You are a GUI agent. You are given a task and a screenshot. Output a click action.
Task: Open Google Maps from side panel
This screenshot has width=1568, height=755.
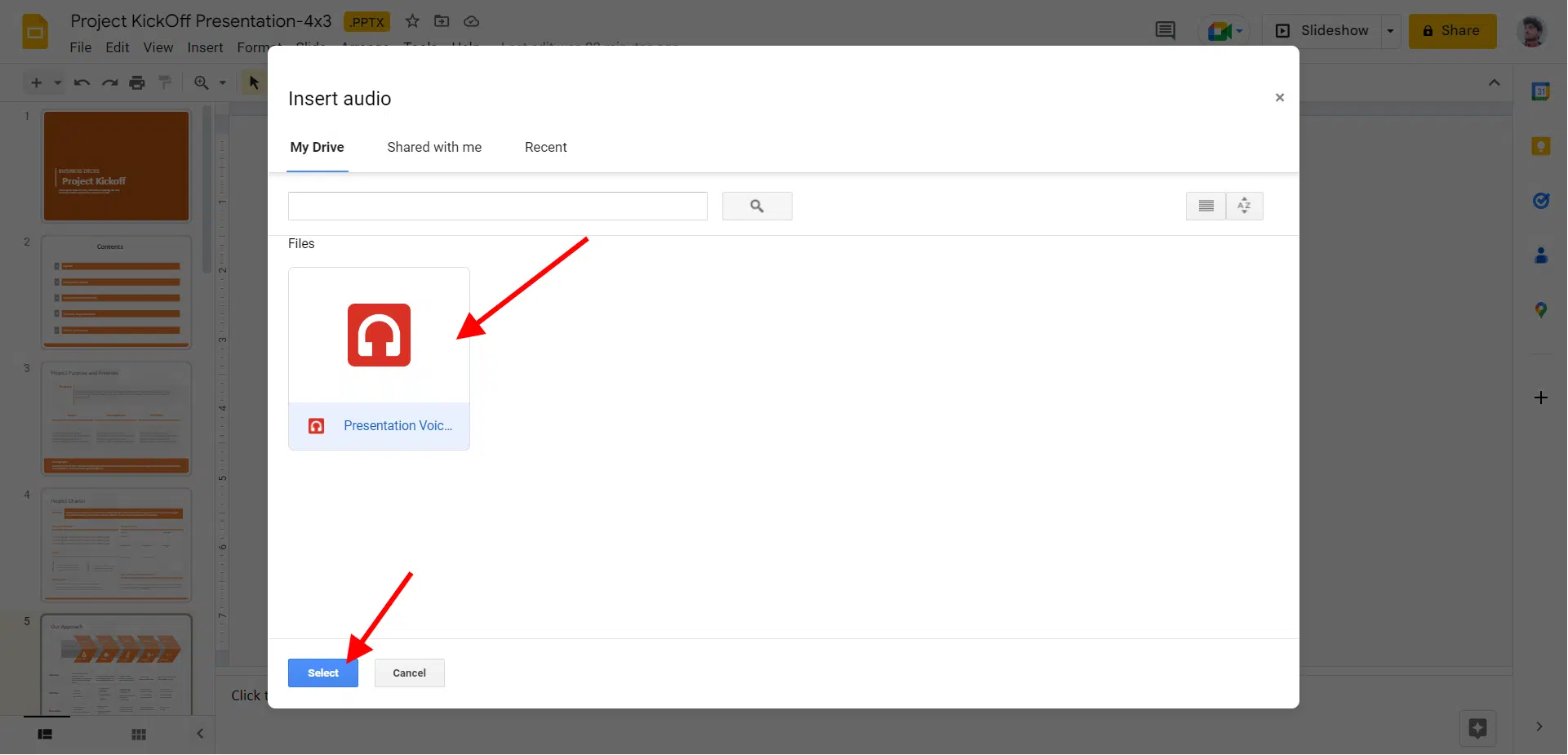[1540, 310]
